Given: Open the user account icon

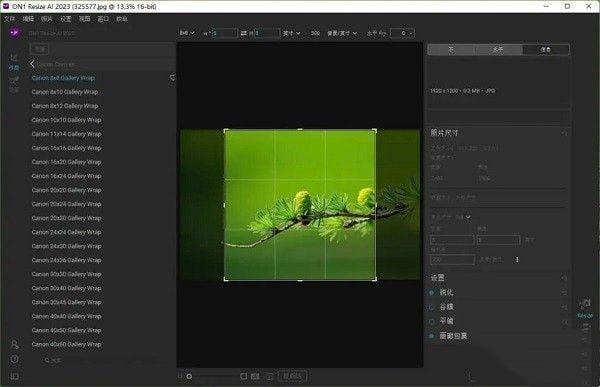Looking at the screenshot, I should [15, 344].
